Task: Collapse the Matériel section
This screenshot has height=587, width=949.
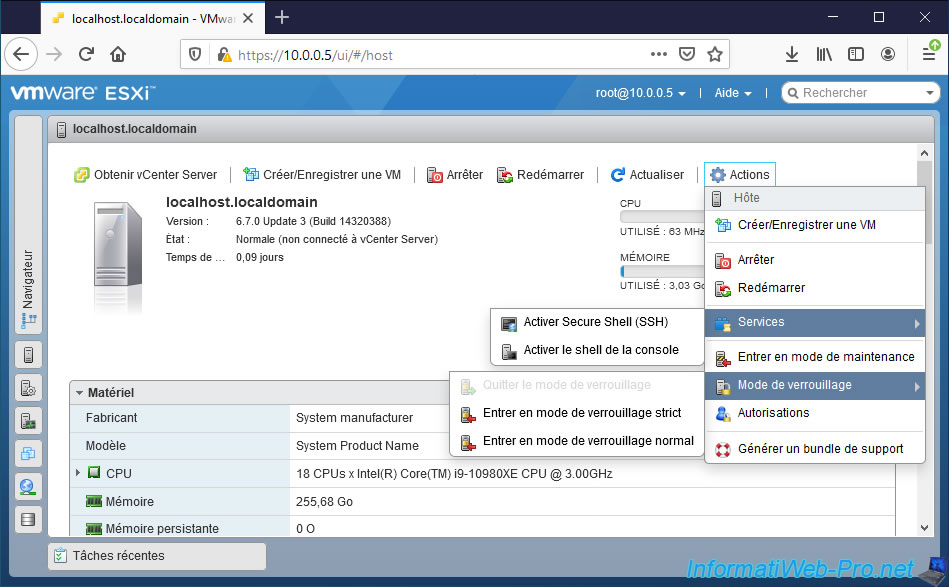Action: pos(80,393)
